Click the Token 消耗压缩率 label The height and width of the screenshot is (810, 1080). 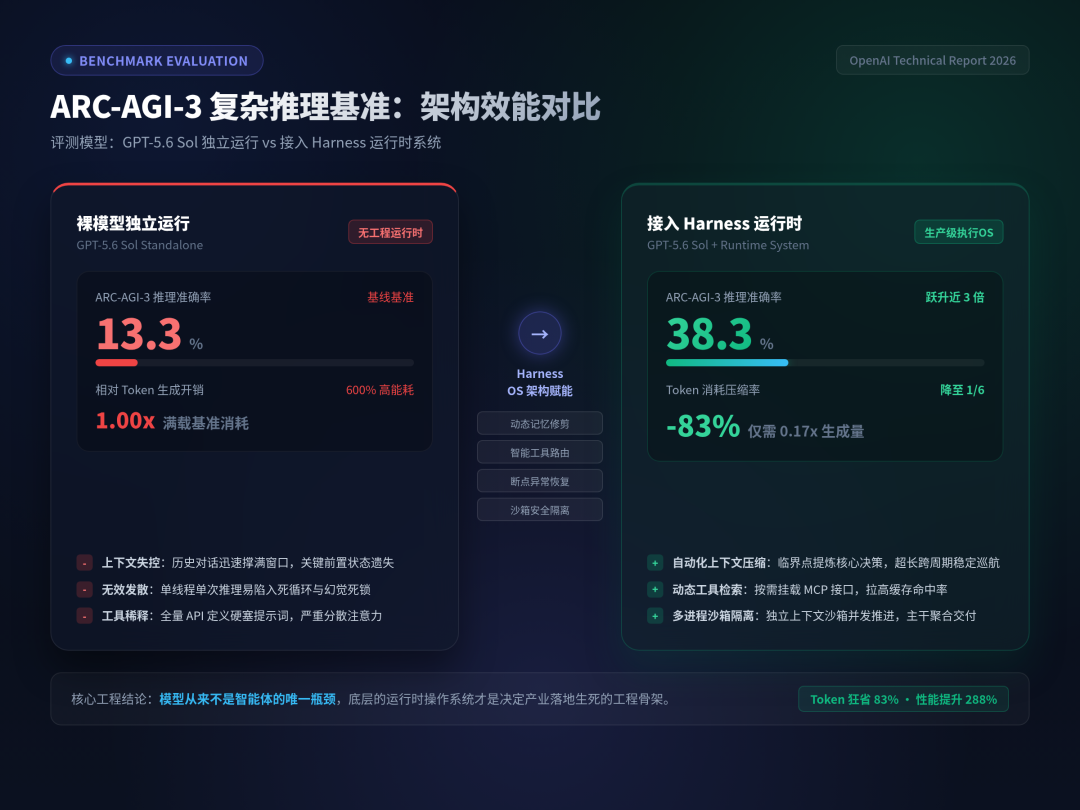[x=713, y=390]
